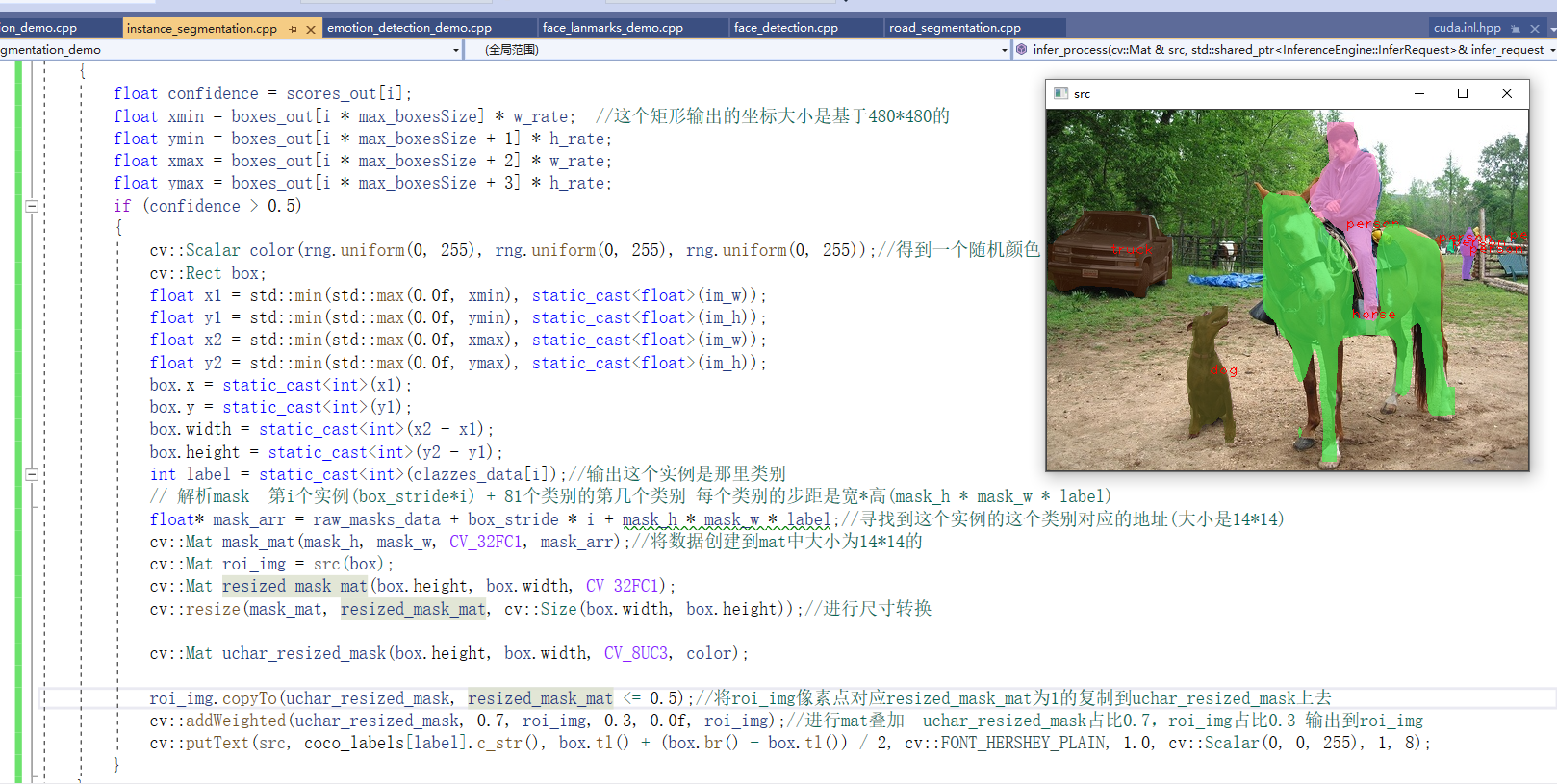Viewport: 1557px width, 784px height.
Task: Click the 'float confidence = scores_out[i];' line
Action: pyautogui.click(x=263, y=93)
